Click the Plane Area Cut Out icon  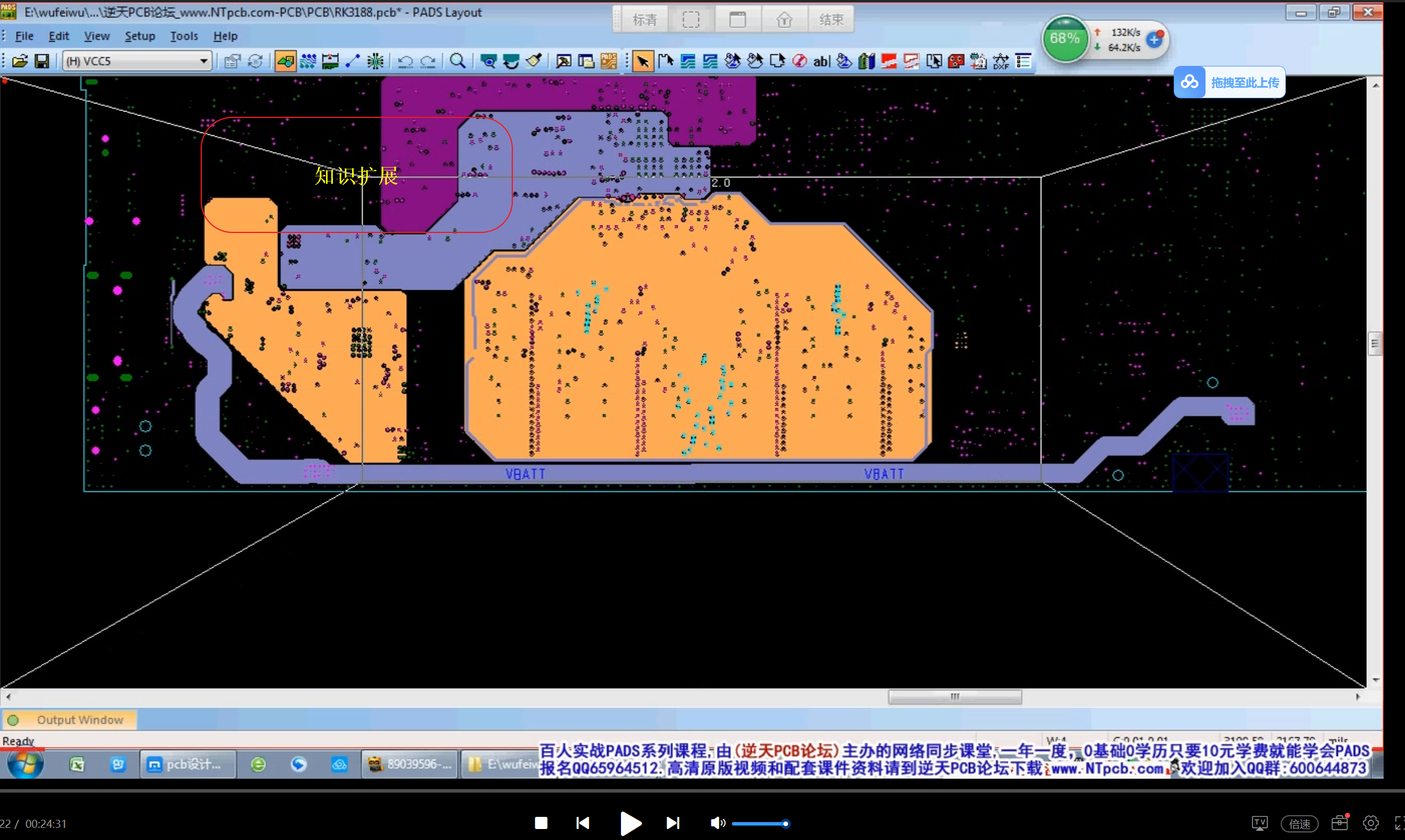click(x=911, y=61)
